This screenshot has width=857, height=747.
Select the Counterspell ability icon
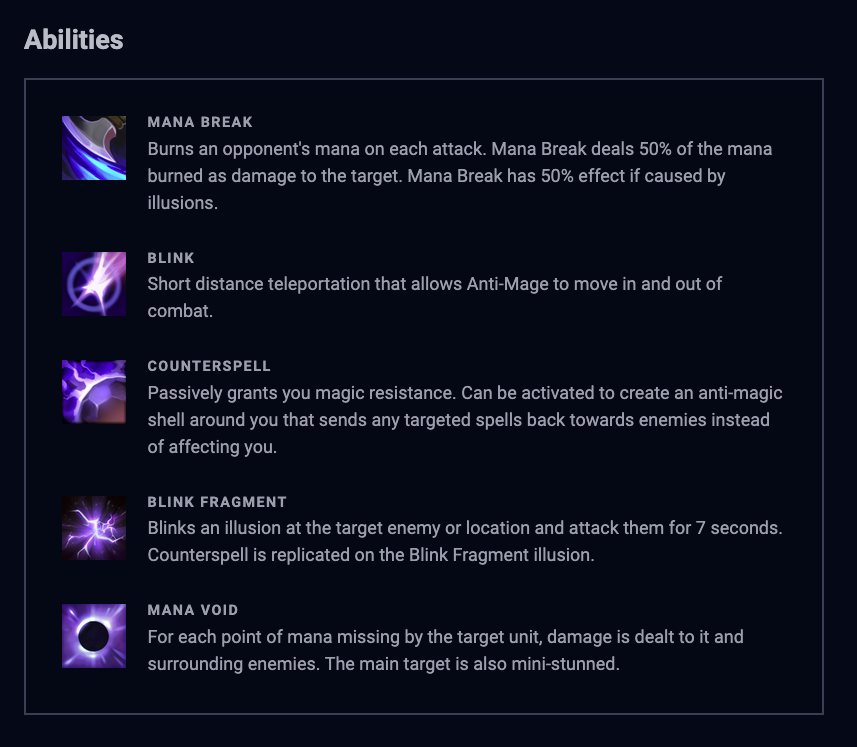[x=94, y=392]
